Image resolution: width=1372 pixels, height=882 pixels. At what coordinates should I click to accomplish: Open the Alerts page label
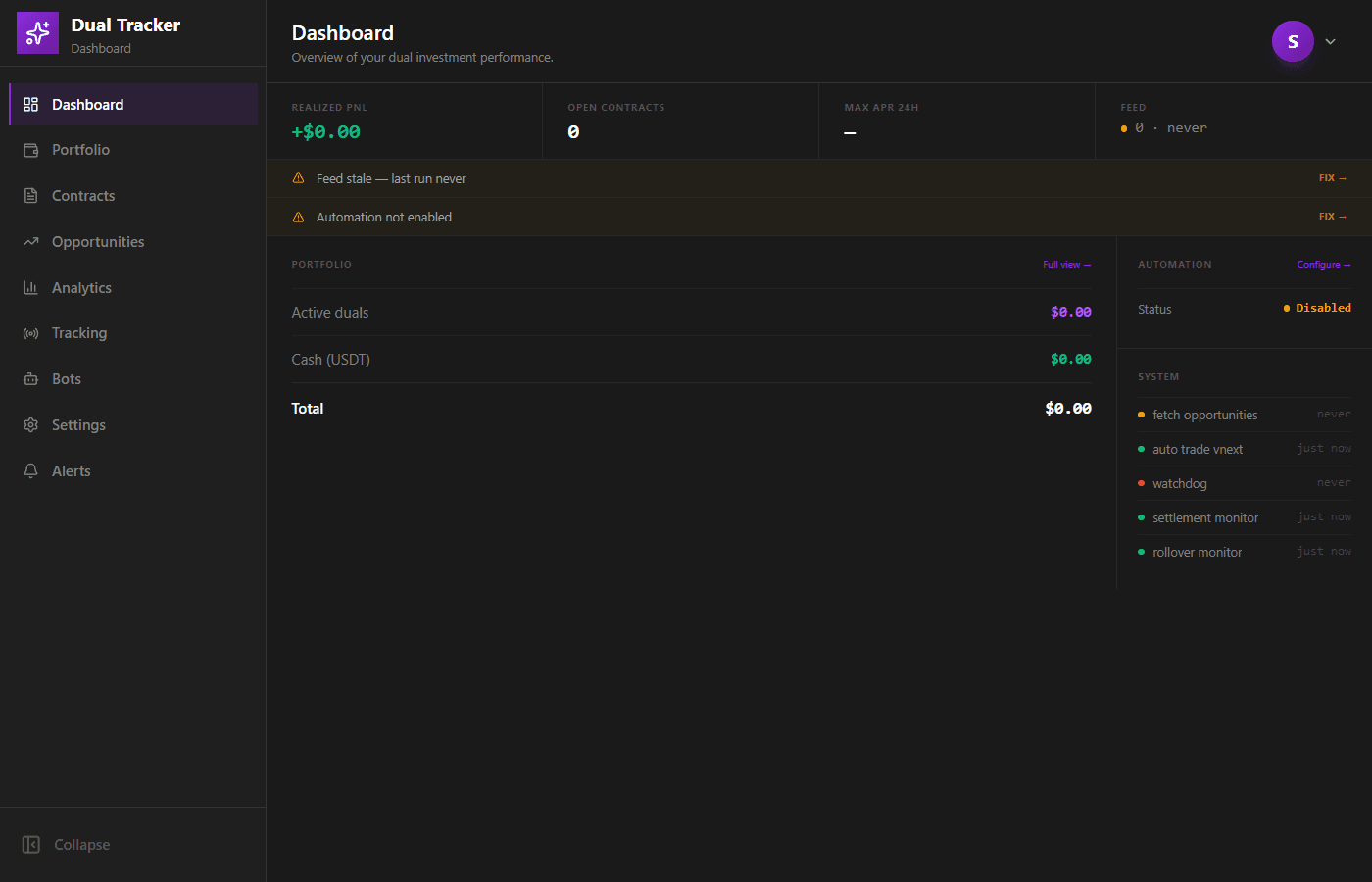[72, 471]
